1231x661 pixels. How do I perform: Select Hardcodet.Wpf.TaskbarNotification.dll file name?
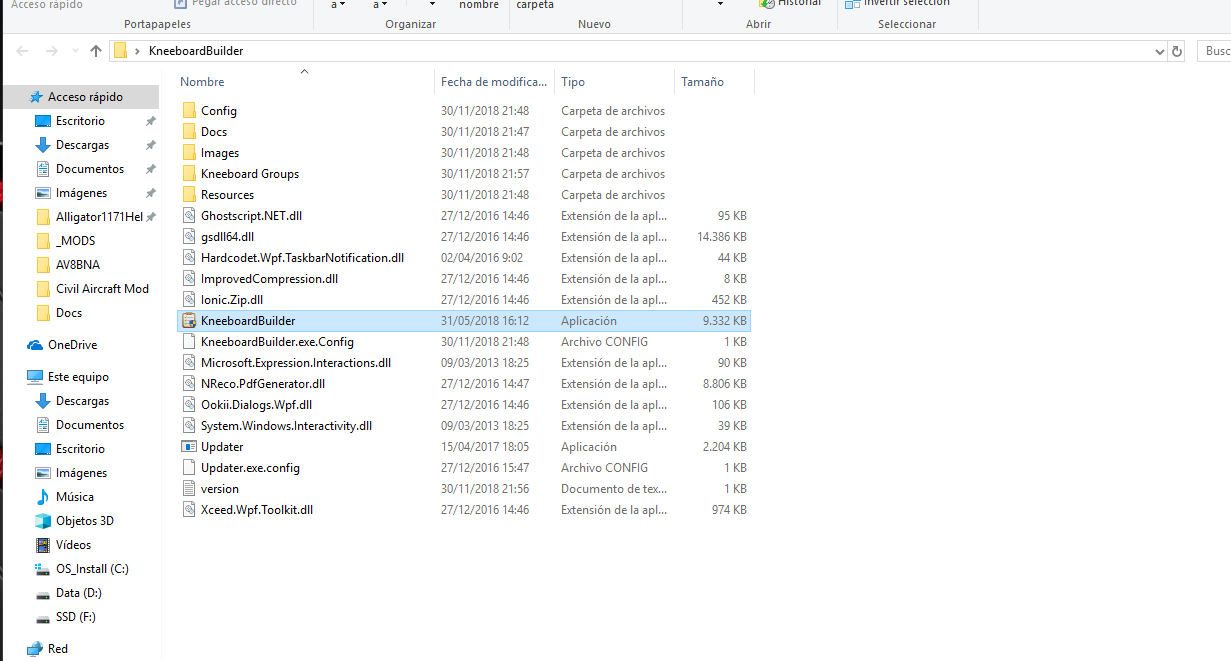302,258
